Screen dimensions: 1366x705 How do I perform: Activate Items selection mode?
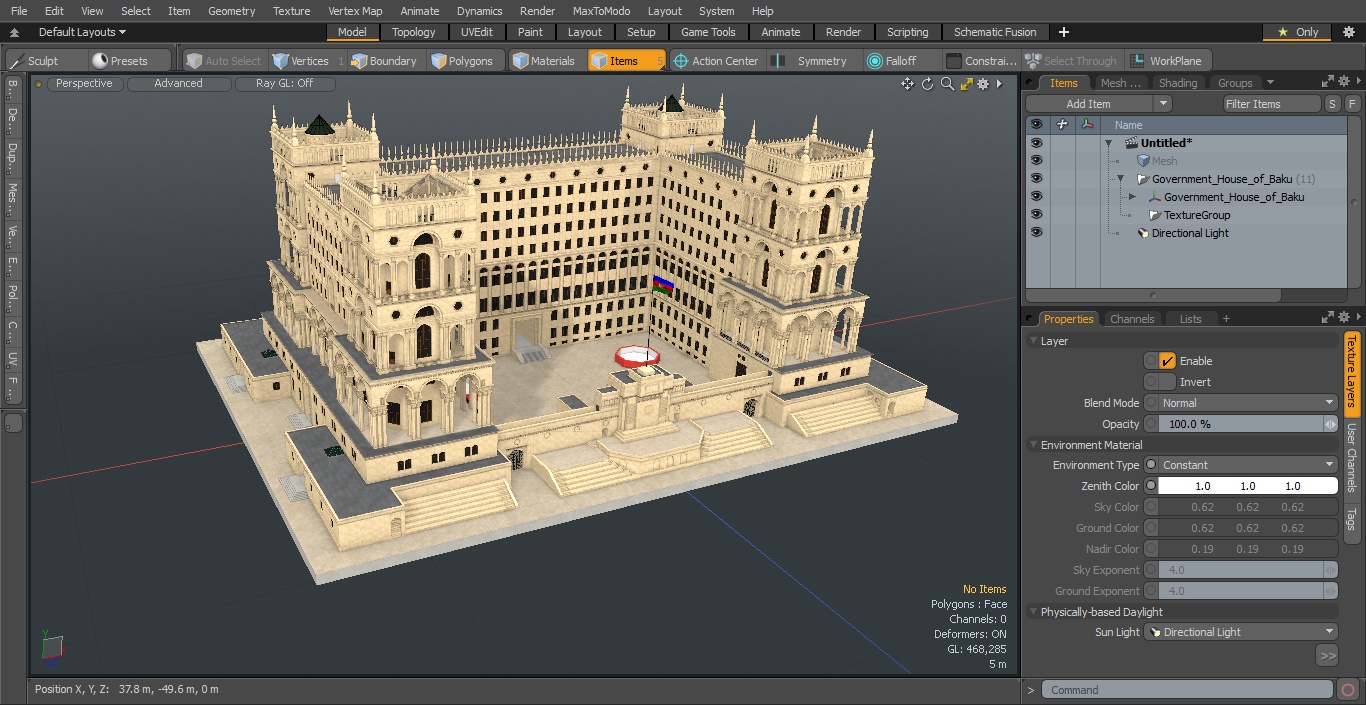pos(626,61)
